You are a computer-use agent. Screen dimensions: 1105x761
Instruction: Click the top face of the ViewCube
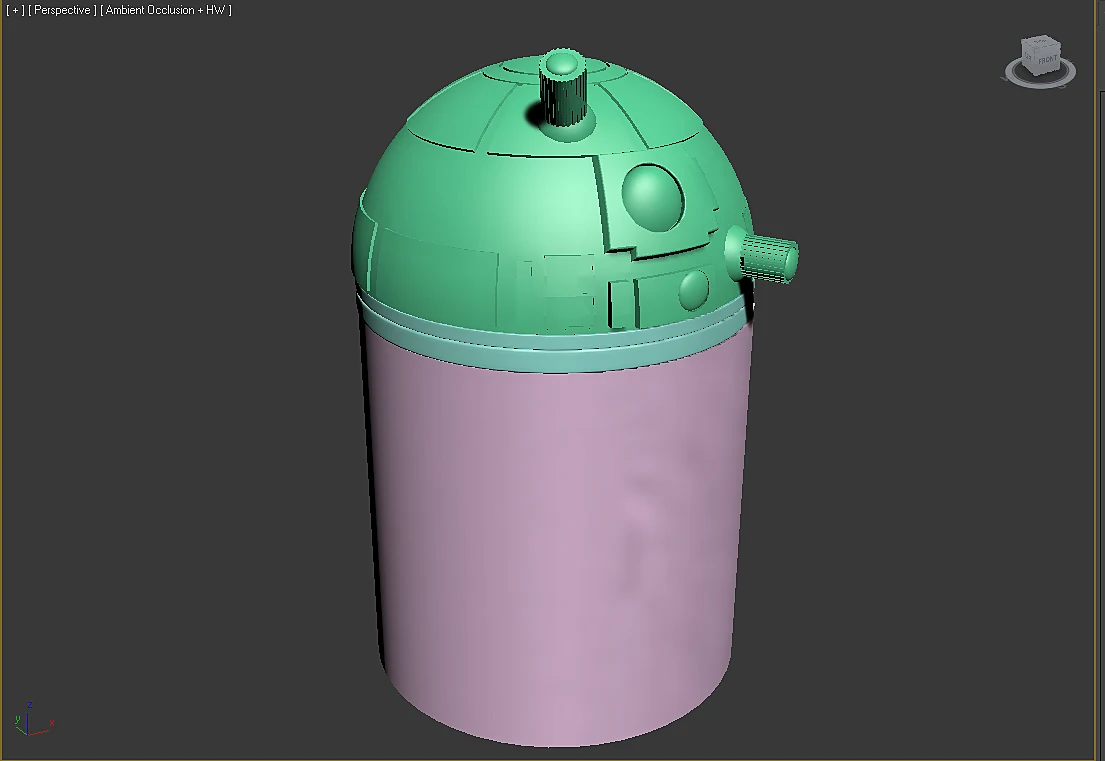(1041, 43)
